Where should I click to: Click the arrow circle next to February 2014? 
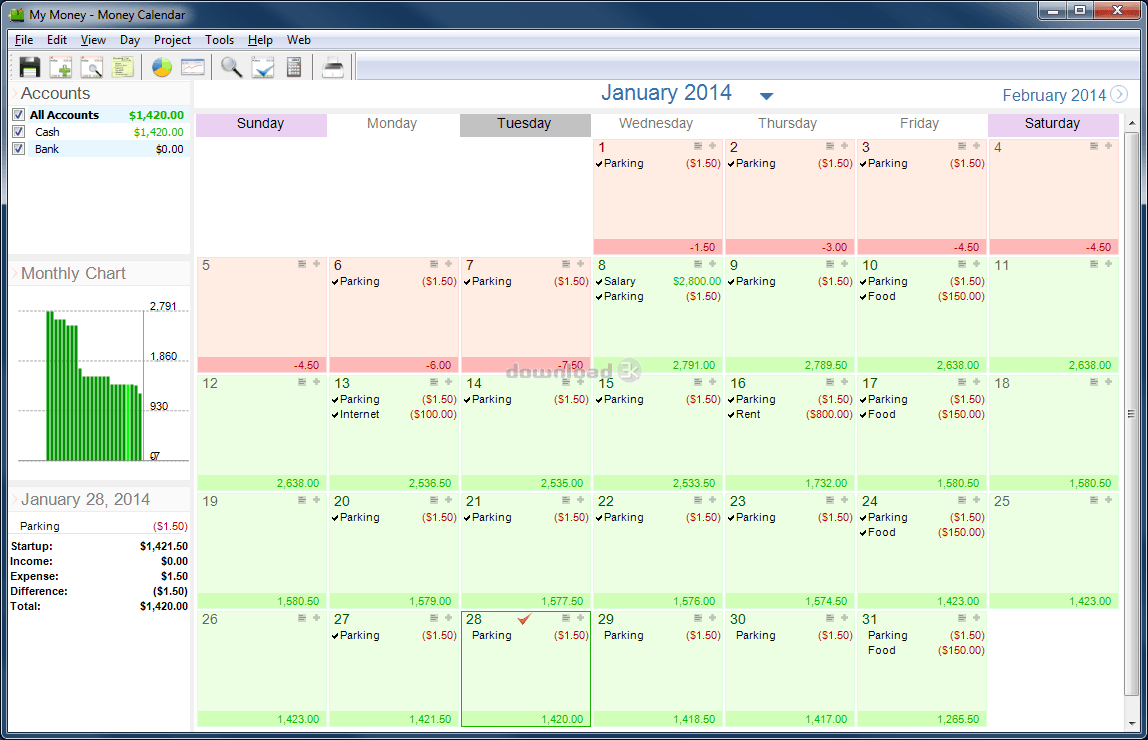tap(1119, 94)
